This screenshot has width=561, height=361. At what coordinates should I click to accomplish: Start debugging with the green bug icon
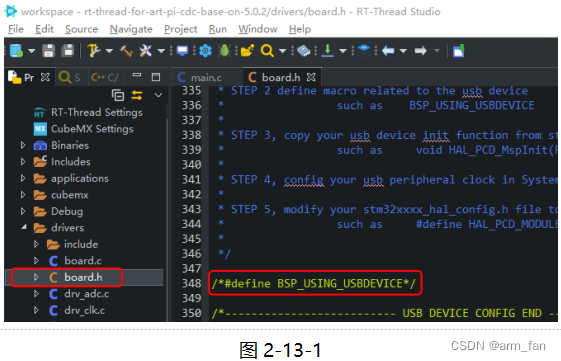click(224, 51)
